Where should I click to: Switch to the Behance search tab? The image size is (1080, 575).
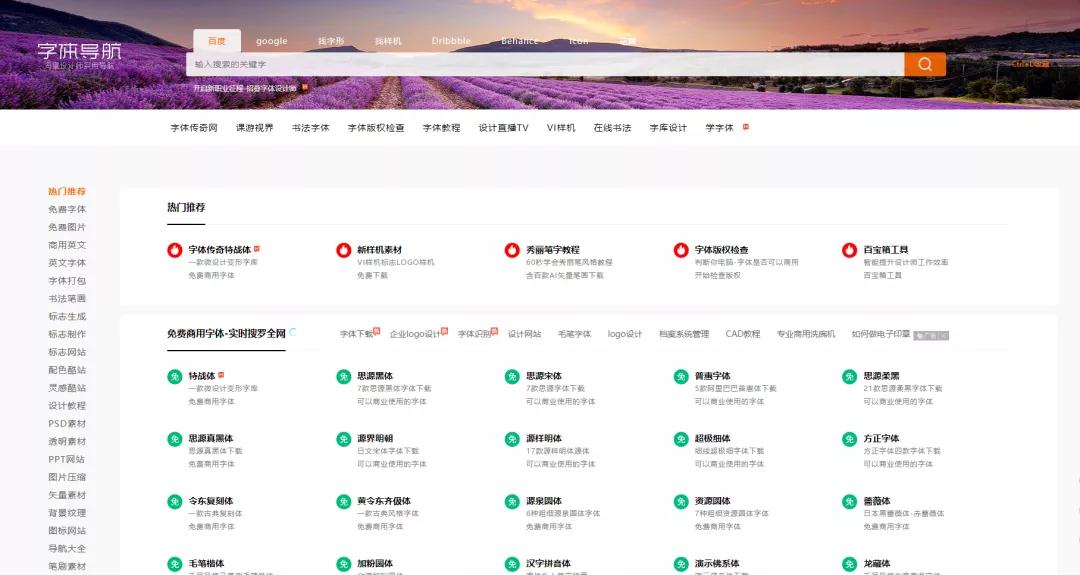pos(519,41)
